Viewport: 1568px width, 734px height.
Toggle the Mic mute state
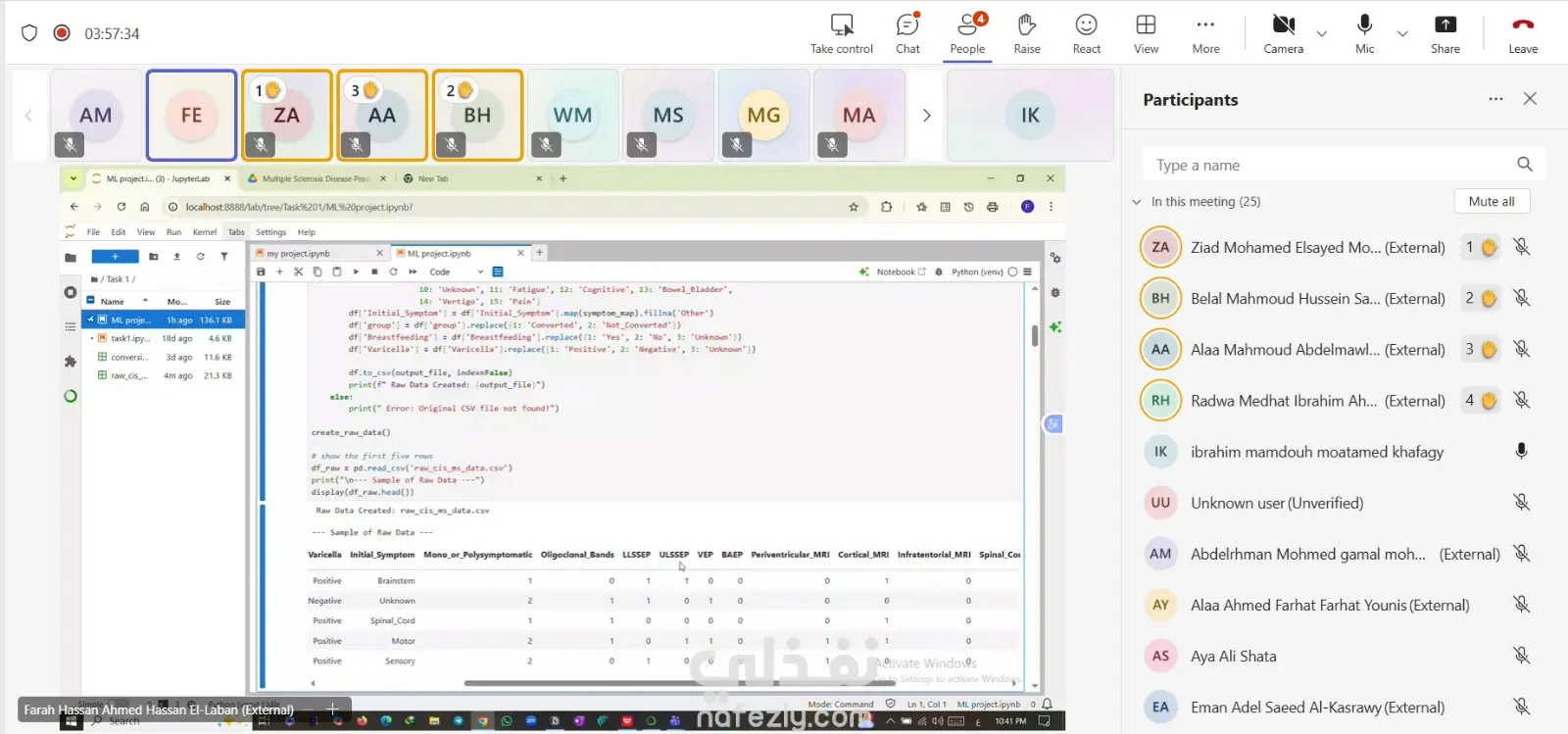[x=1364, y=33]
